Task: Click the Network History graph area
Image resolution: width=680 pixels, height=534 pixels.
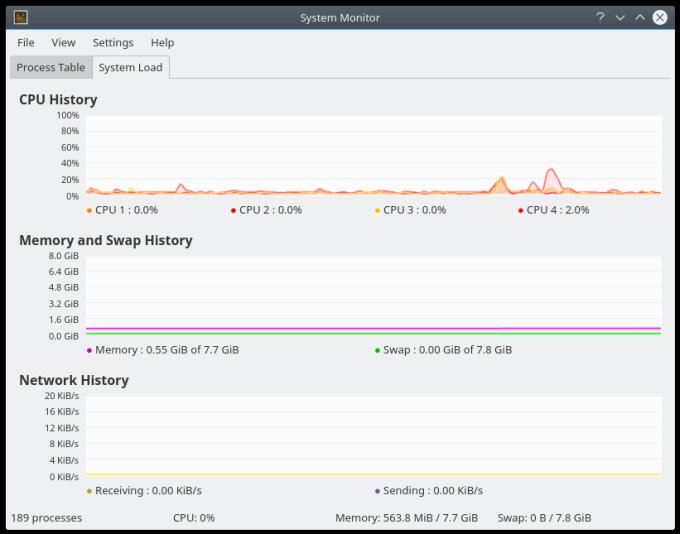Action: pyautogui.click(x=372, y=435)
